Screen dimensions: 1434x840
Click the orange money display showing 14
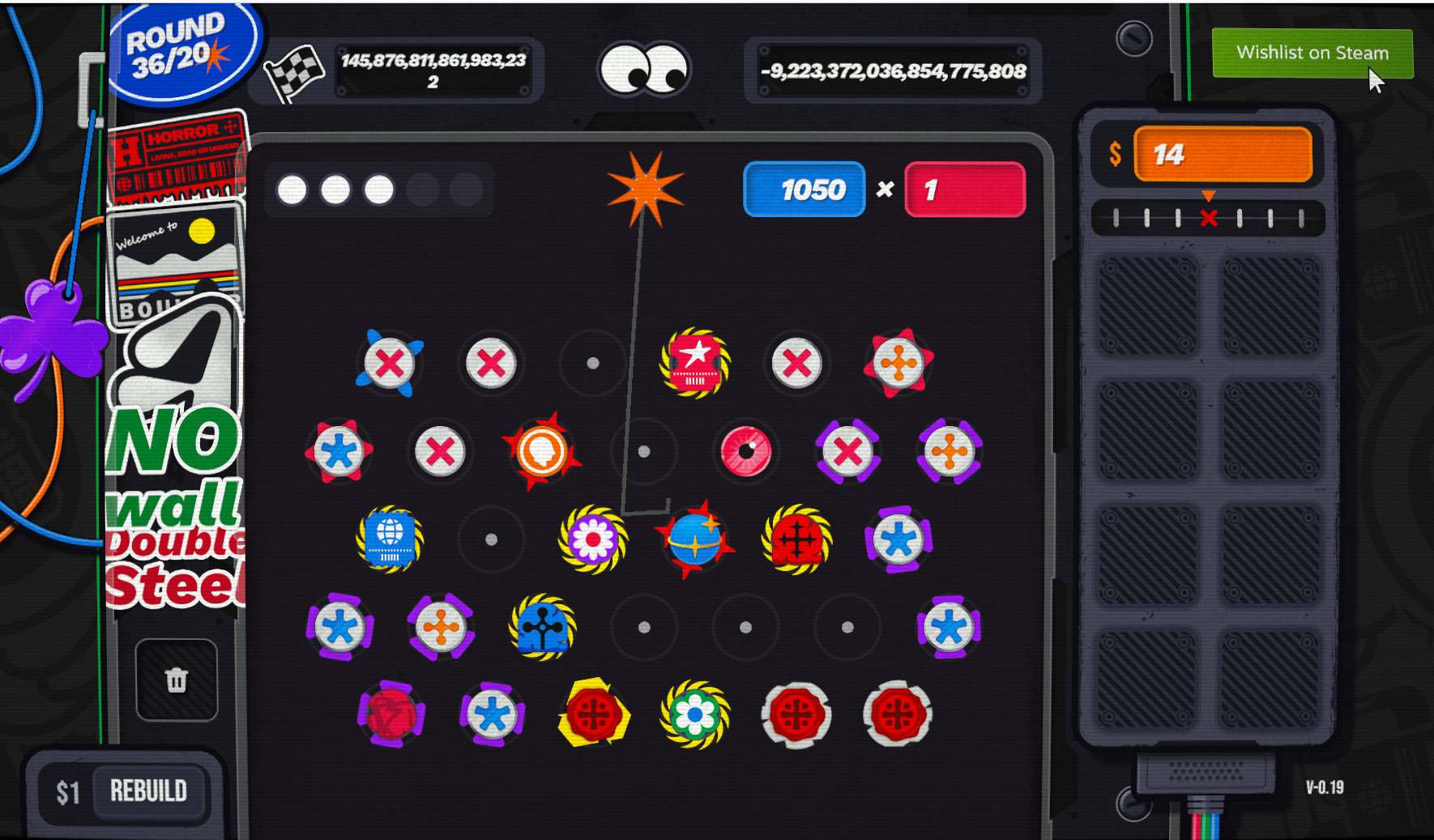[x=1222, y=154]
